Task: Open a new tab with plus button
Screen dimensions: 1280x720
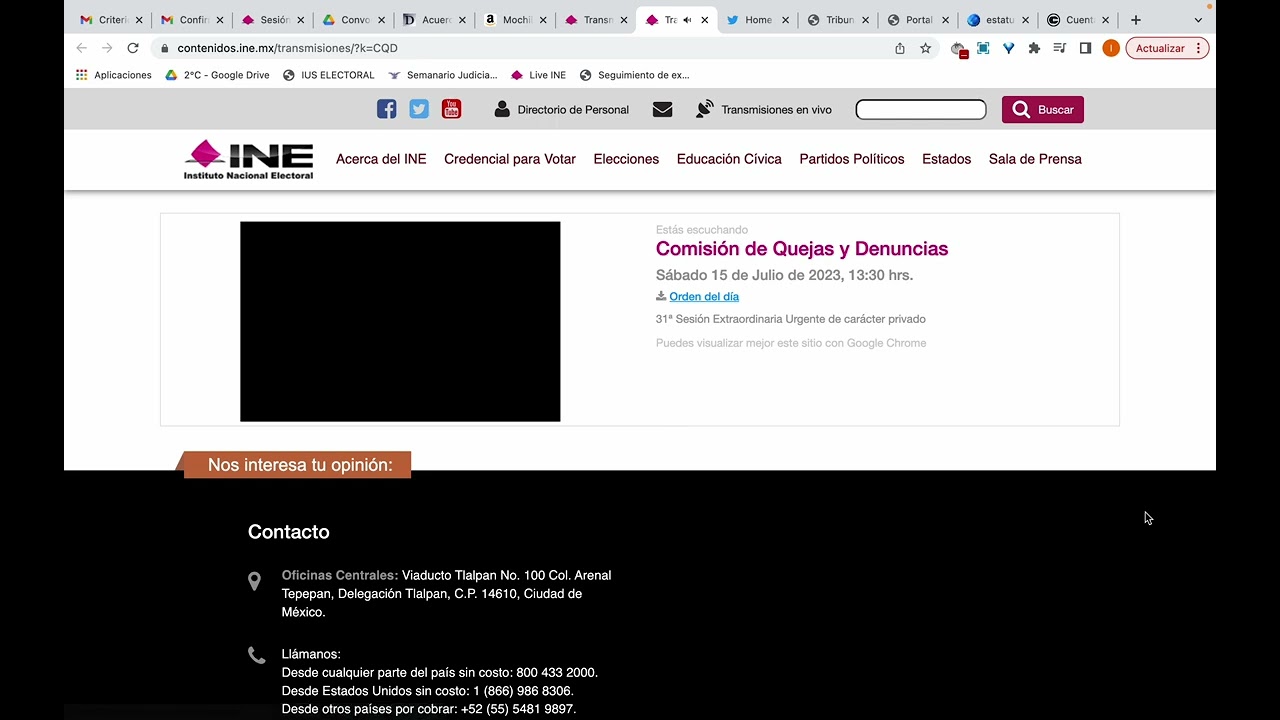Action: pyautogui.click(x=1135, y=20)
